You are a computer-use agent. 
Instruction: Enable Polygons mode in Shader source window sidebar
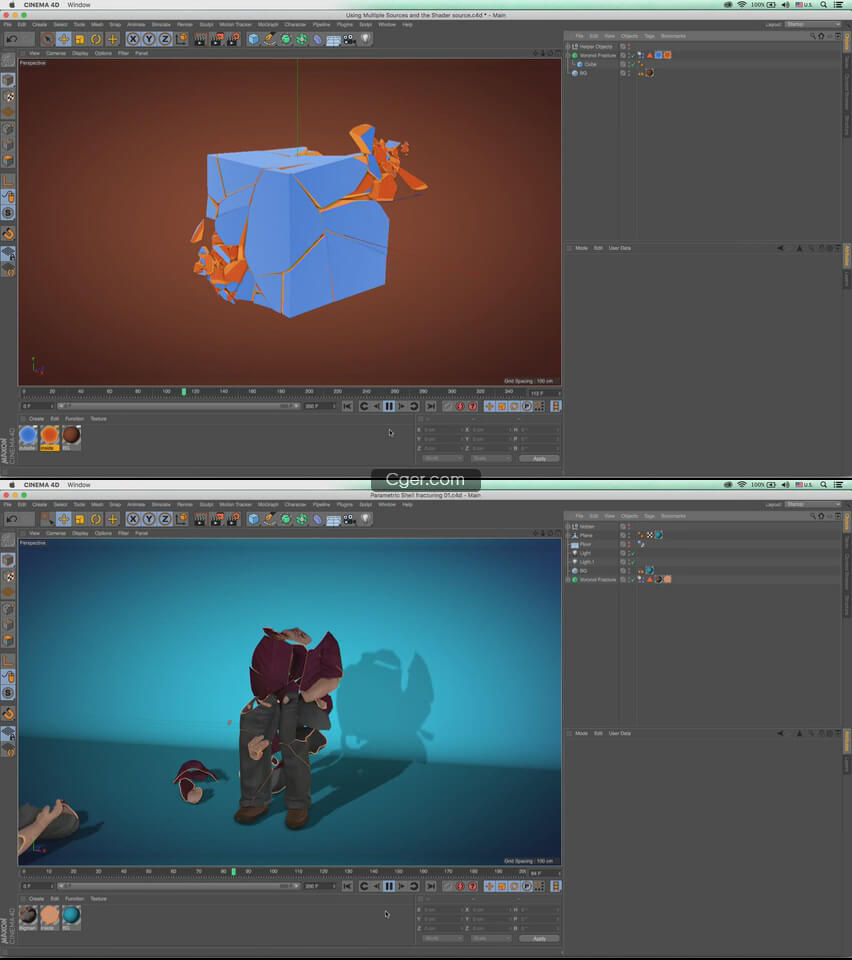[8, 160]
